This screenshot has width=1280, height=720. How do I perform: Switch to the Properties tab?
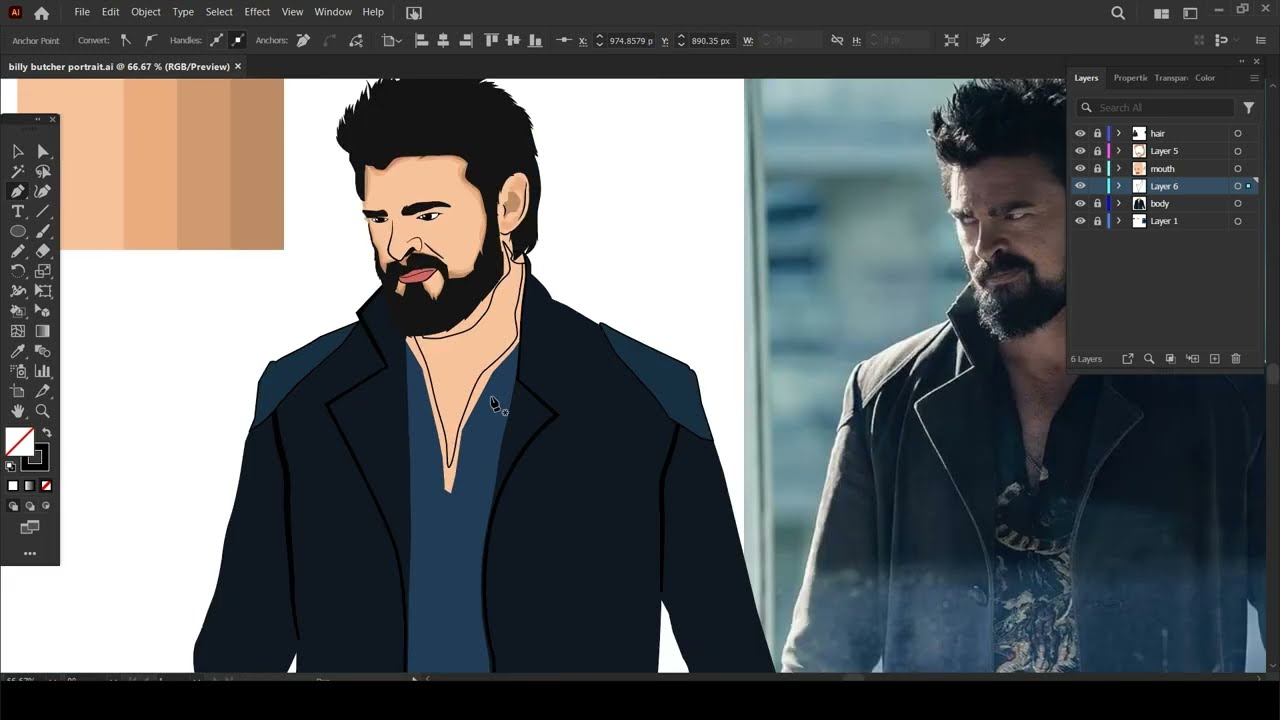point(1130,78)
